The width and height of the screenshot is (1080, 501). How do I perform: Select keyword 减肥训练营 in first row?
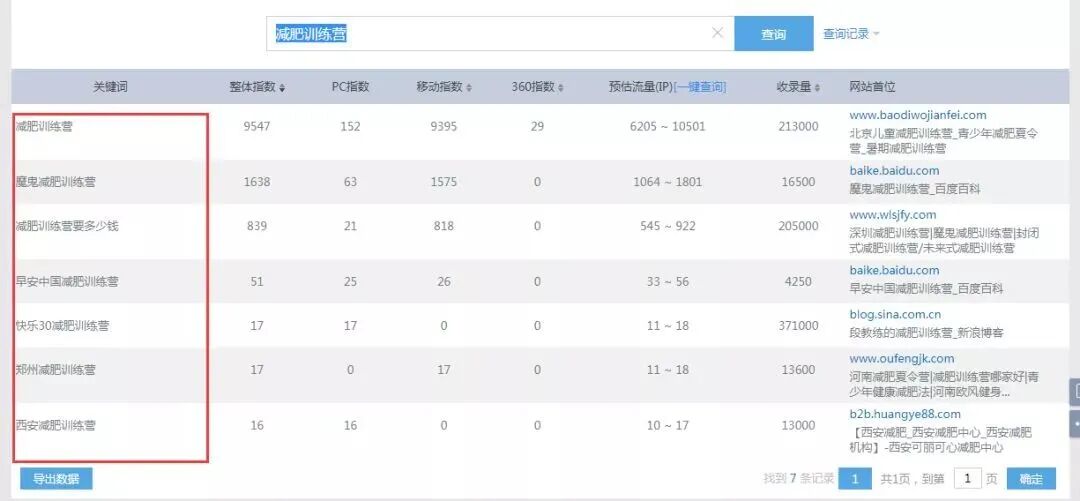[45, 127]
